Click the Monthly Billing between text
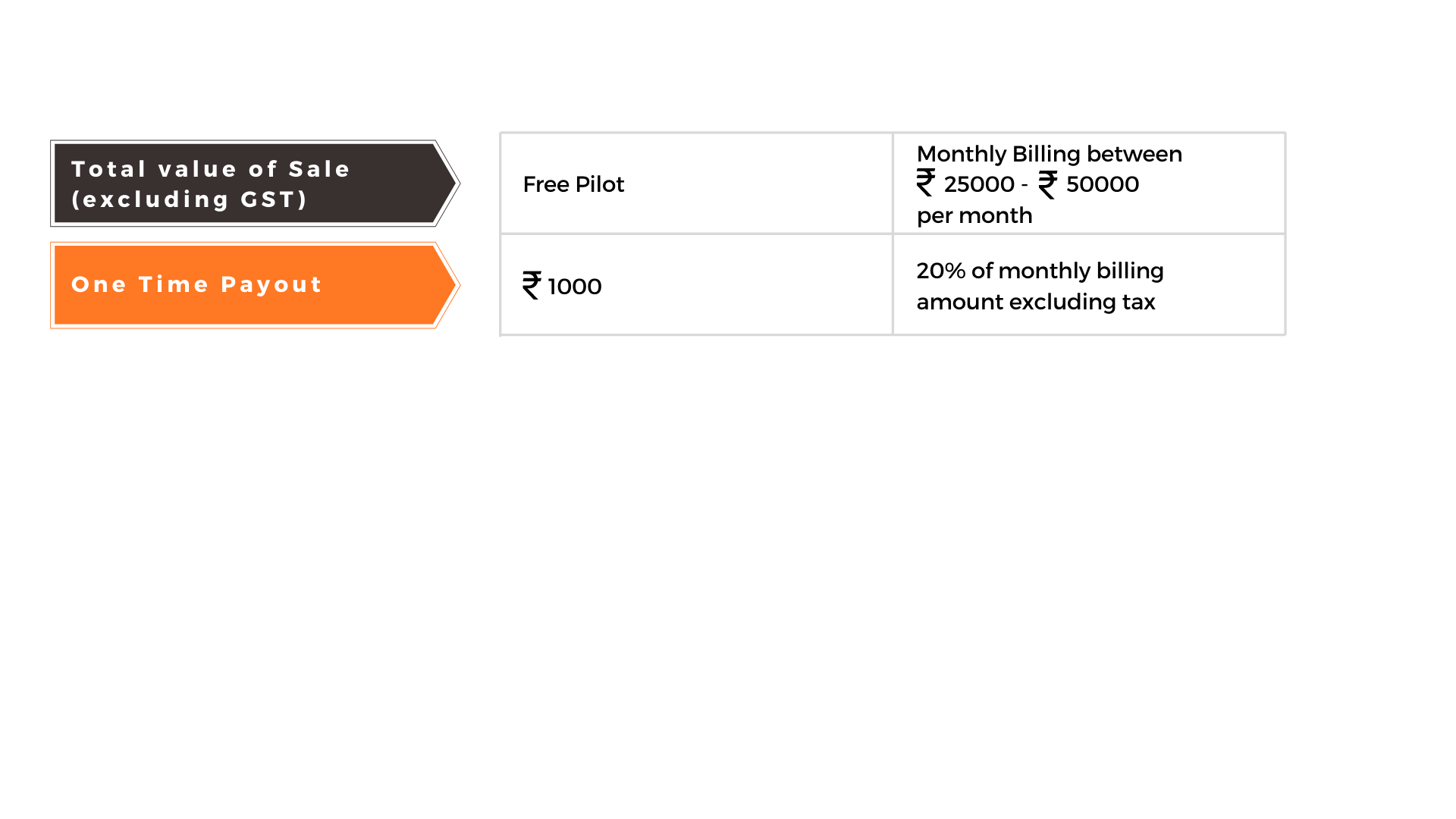 [x=1049, y=154]
